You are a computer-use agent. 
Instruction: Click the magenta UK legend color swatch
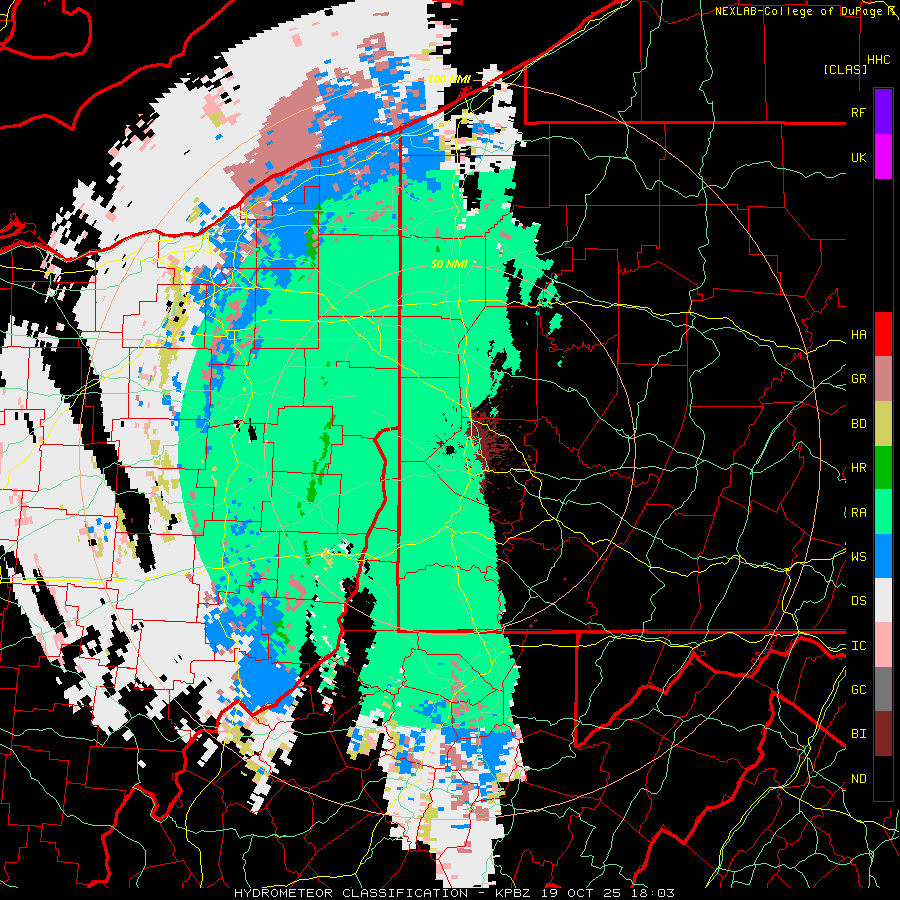tap(883, 157)
